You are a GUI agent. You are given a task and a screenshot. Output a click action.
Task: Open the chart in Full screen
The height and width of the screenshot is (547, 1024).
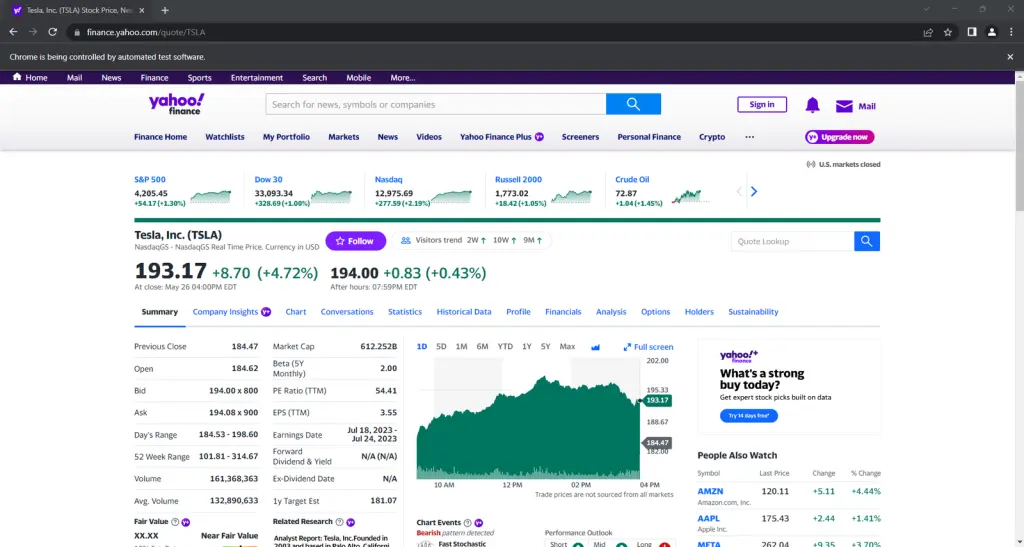tap(648, 347)
